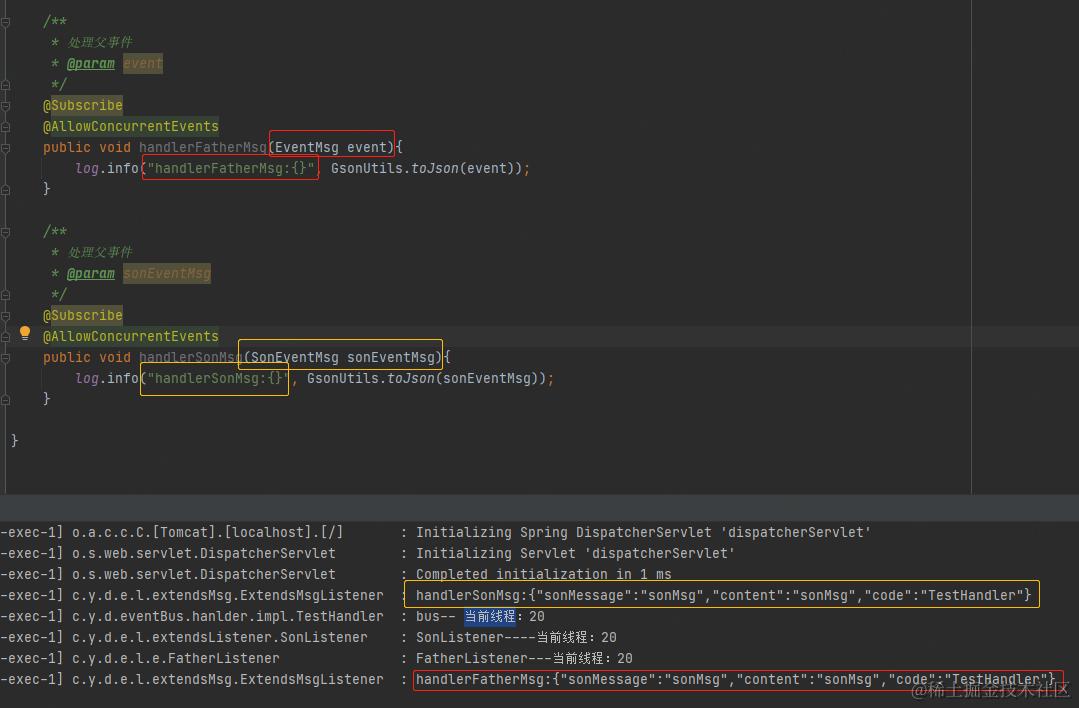Click c.y.d.eventBus.hanlder.impl.TestHandler logger name

click(227, 616)
